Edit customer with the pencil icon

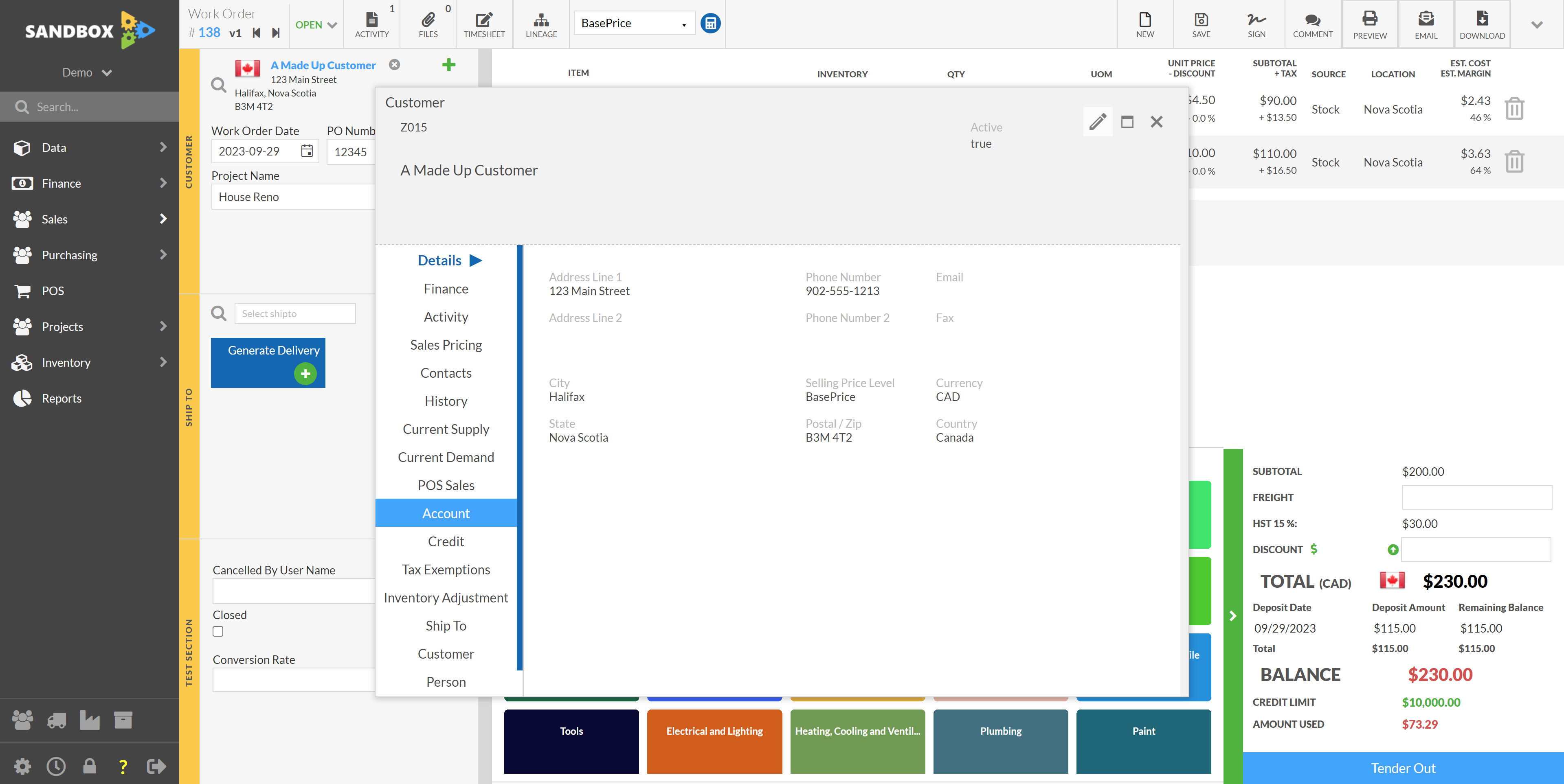[1098, 121]
